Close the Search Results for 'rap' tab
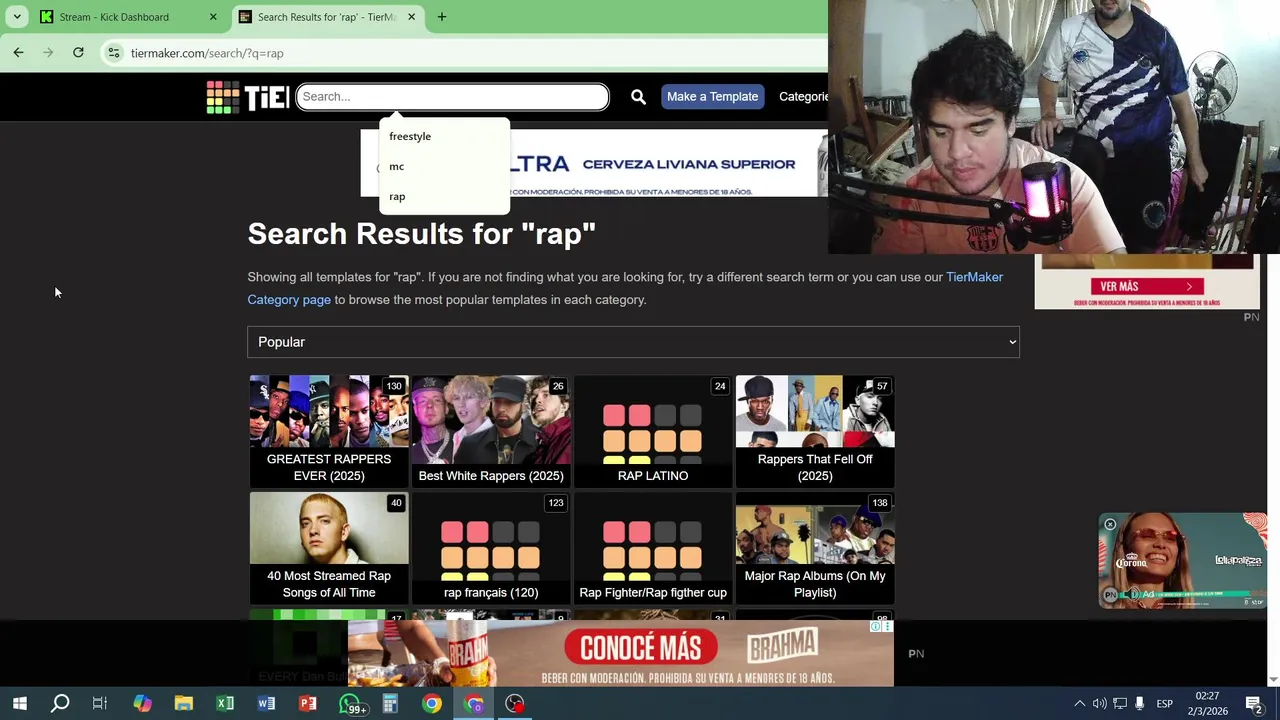This screenshot has height=720, width=1280. [x=413, y=17]
